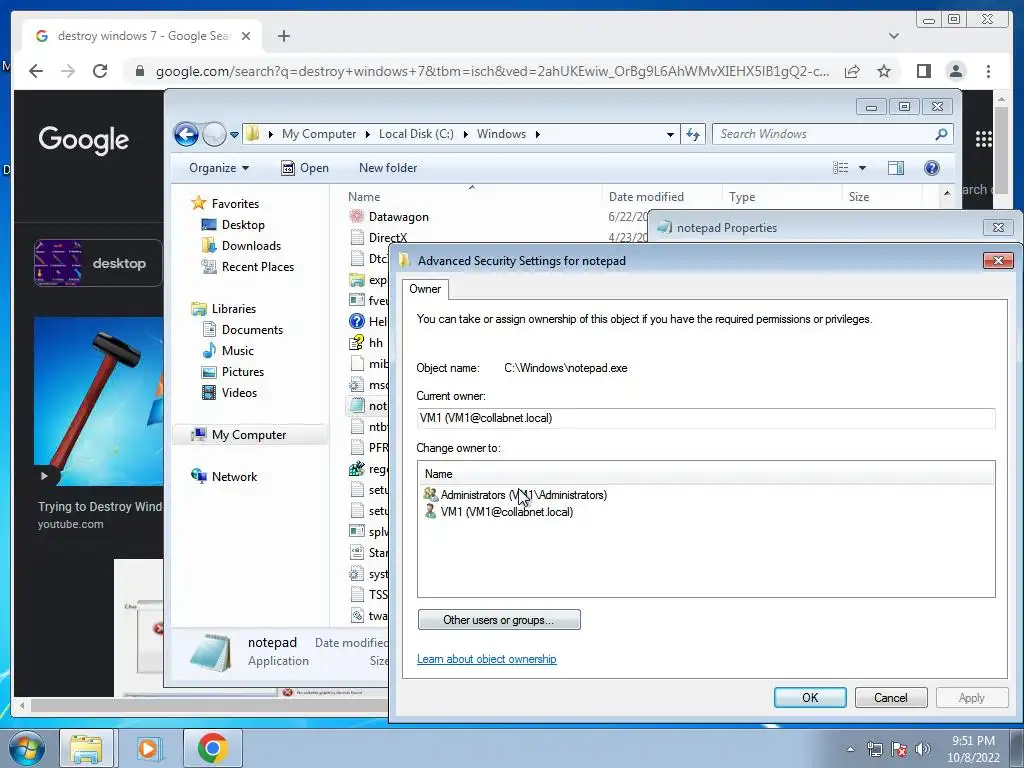This screenshot has width=1024, height=768.
Task: Sort by Type column header
Action: (x=742, y=197)
